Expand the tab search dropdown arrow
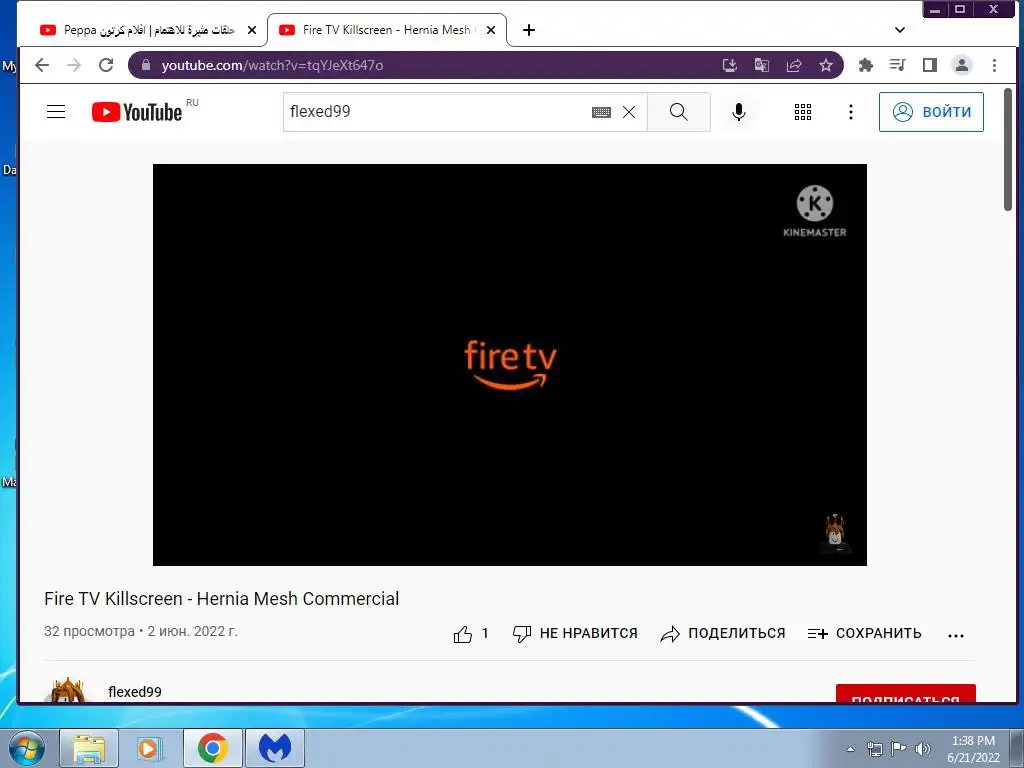This screenshot has height=768, width=1024. (899, 30)
